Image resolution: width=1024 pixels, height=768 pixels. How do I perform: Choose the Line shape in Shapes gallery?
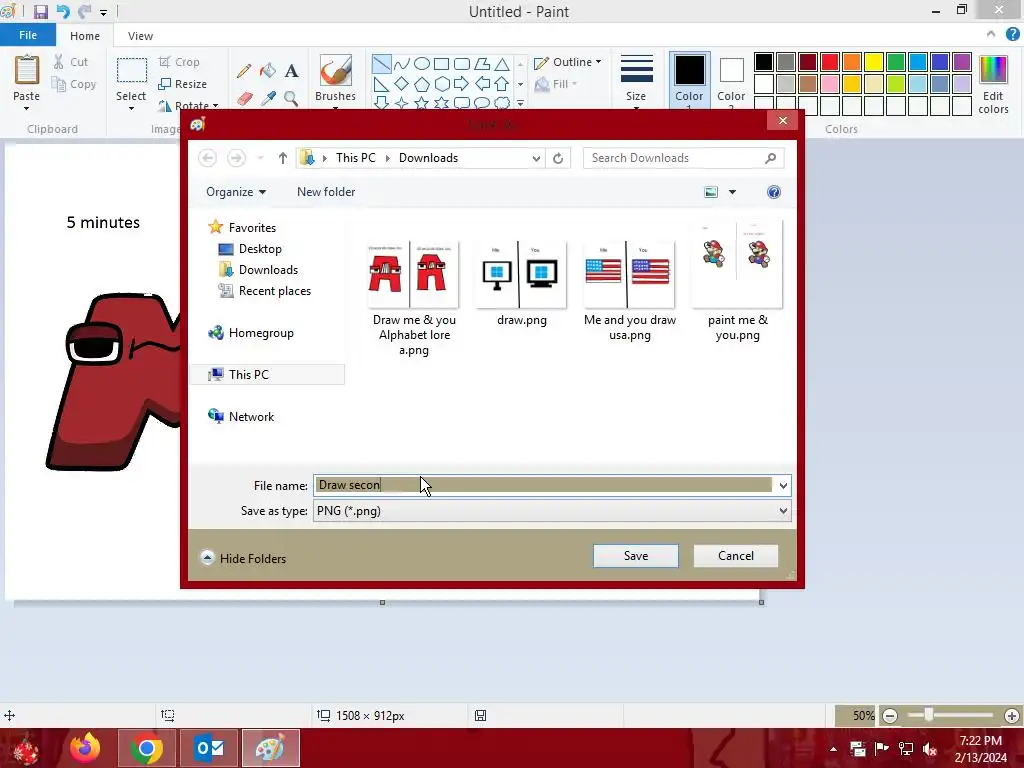(381, 64)
